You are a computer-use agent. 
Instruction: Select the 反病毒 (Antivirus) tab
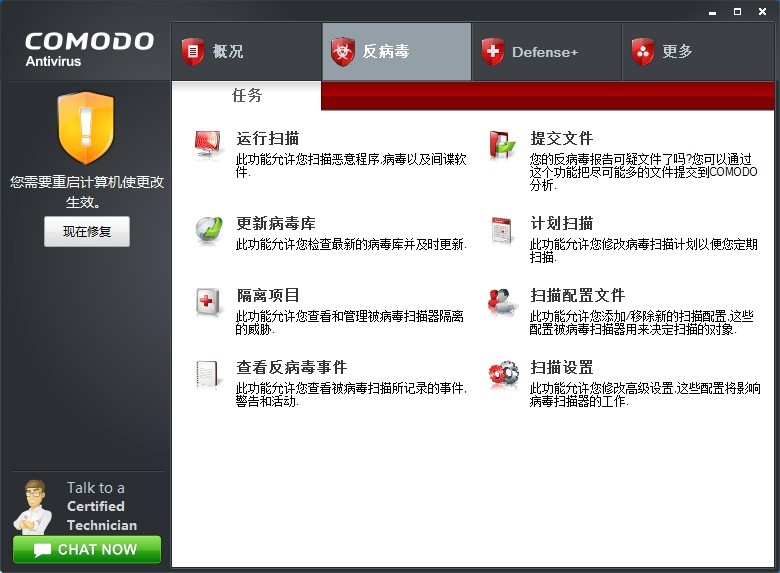[x=396, y=52]
